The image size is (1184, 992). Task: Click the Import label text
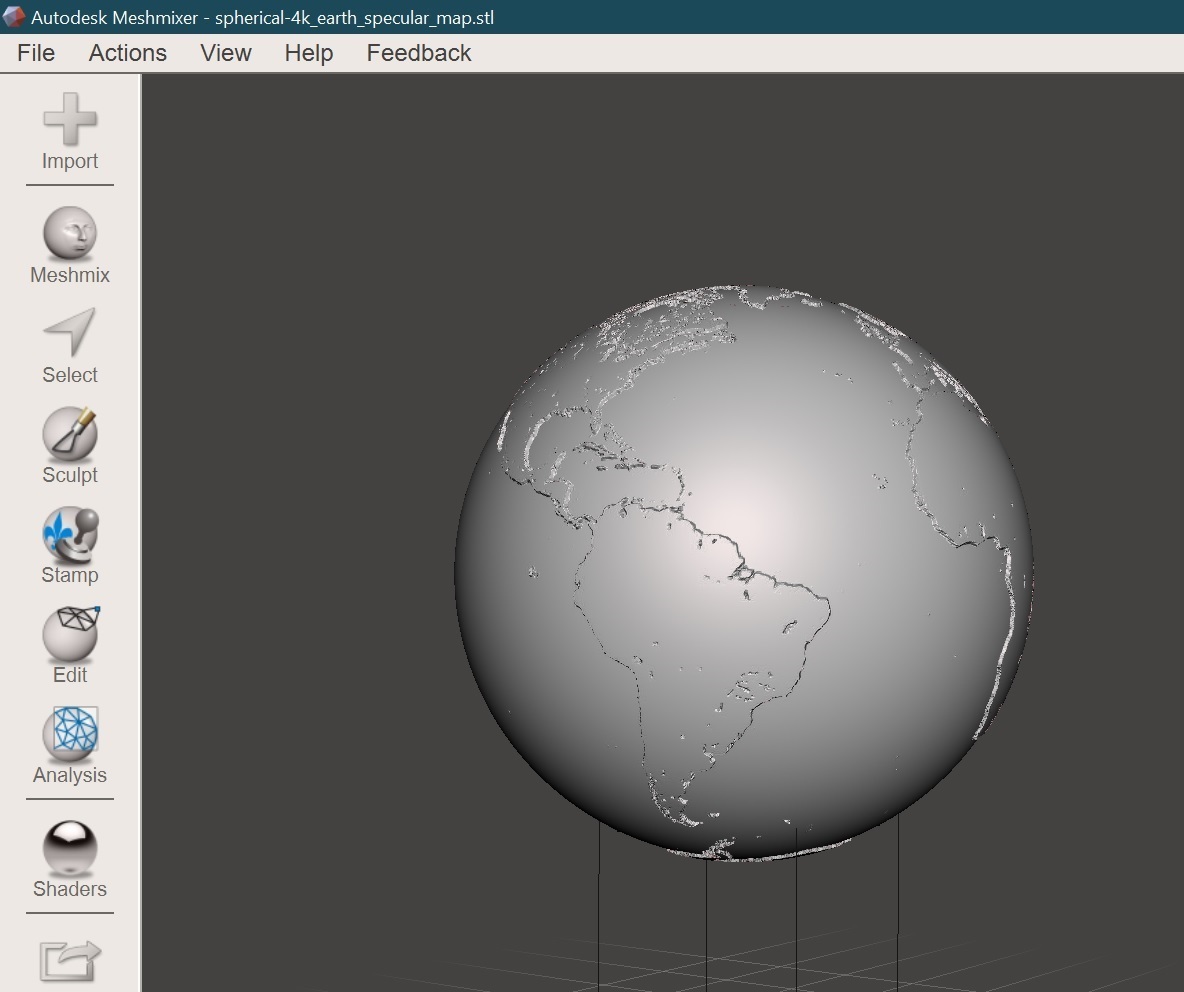point(69,161)
